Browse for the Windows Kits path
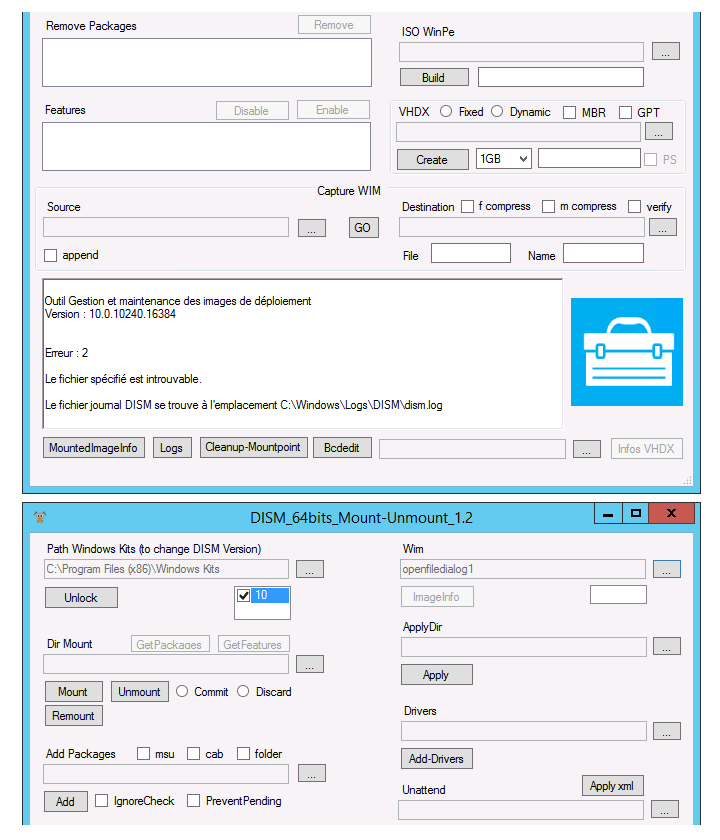This screenshot has height=840, width=720. pos(310,569)
